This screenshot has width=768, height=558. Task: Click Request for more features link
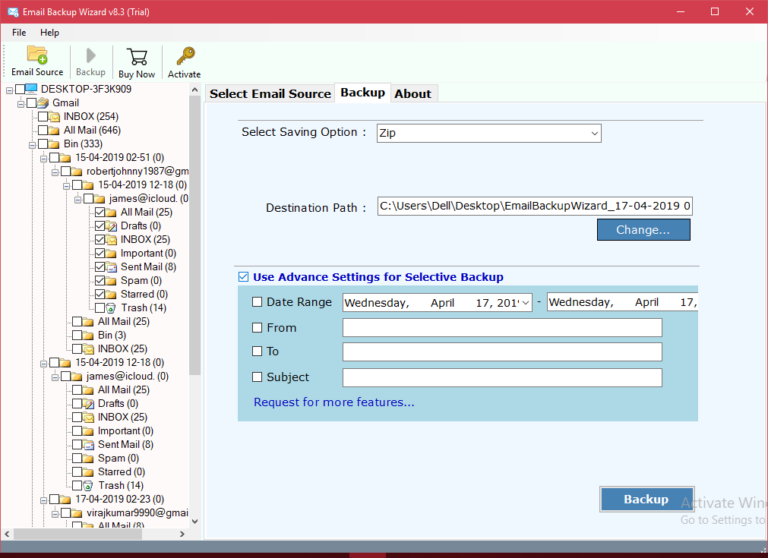333,402
